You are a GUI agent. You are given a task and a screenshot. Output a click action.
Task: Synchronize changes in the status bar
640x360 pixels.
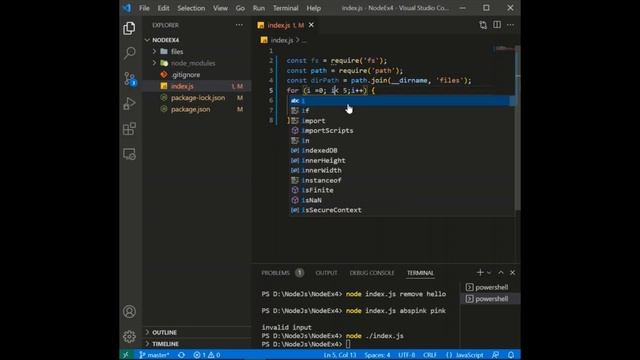point(181,355)
